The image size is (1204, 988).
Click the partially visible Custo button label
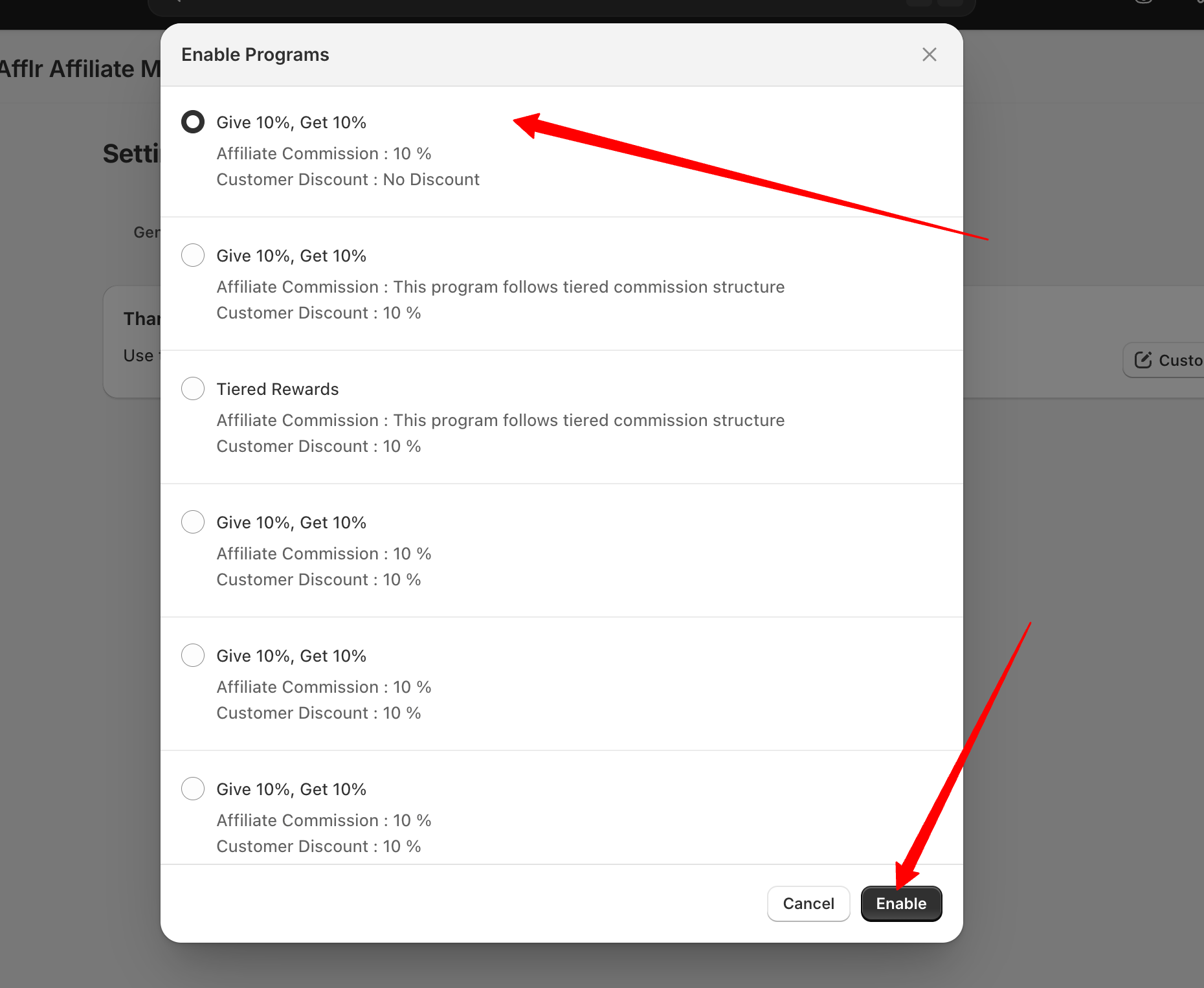[1179, 360]
